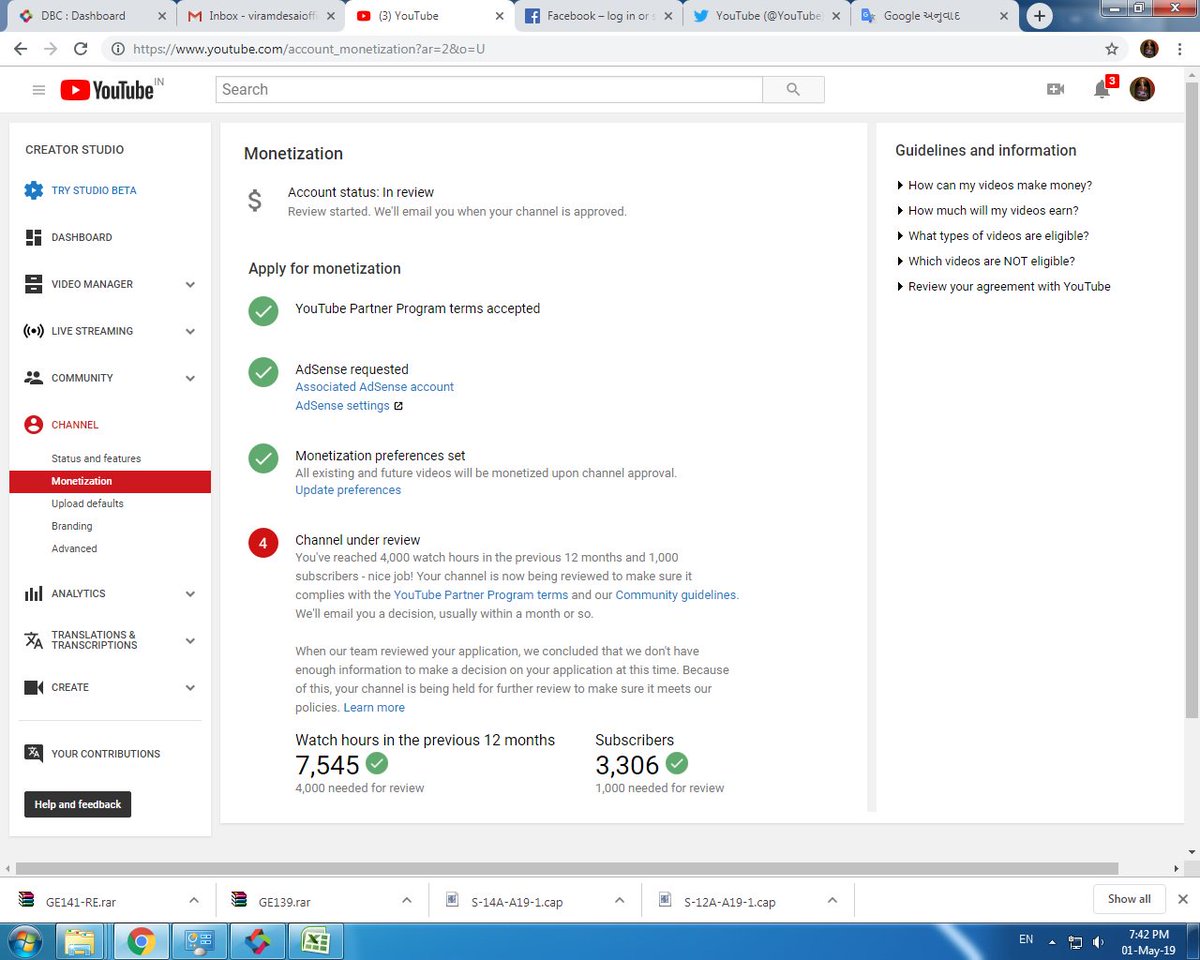Click Help and feedback button

78,804
